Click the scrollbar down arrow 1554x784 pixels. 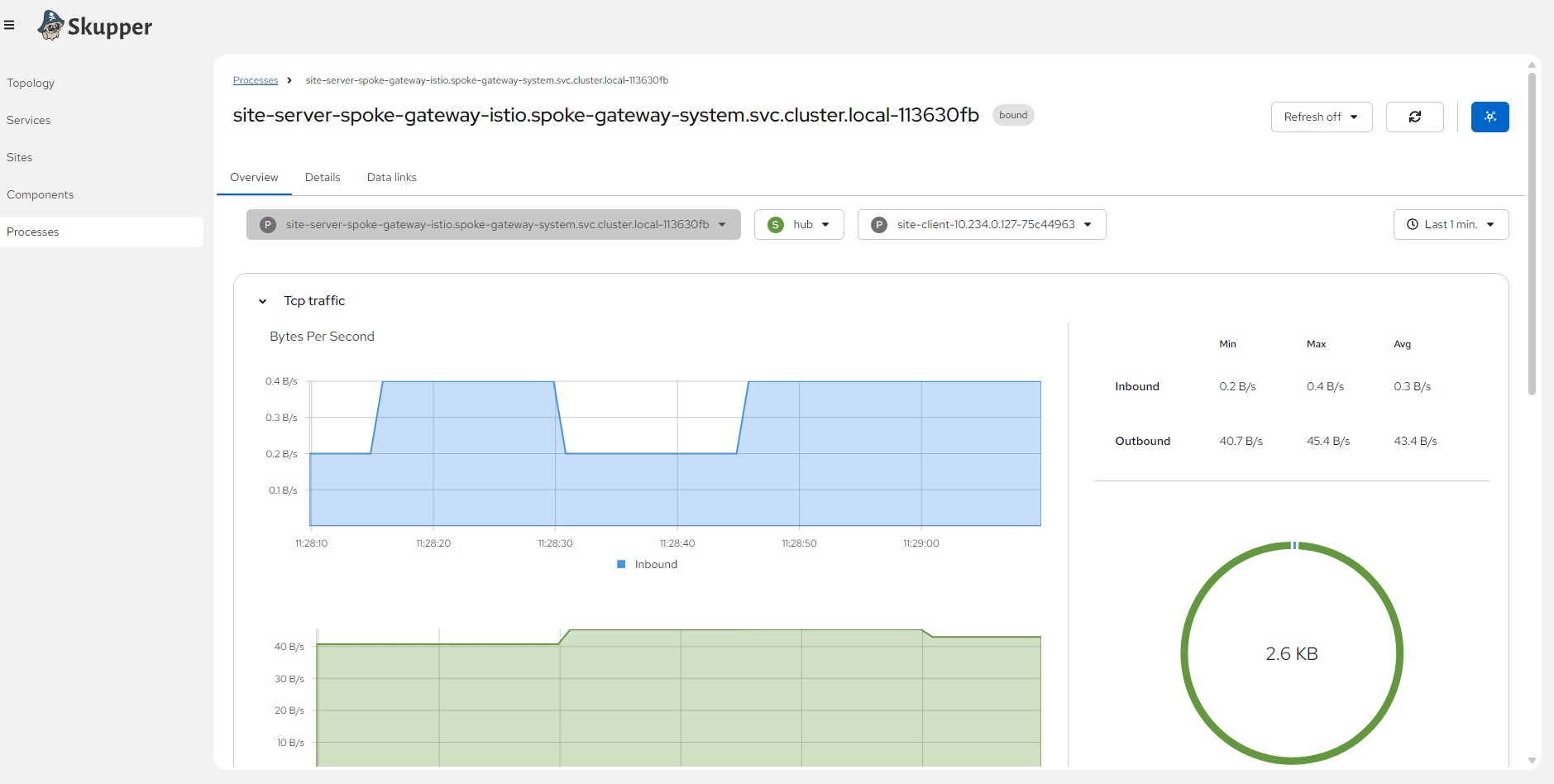click(1532, 760)
